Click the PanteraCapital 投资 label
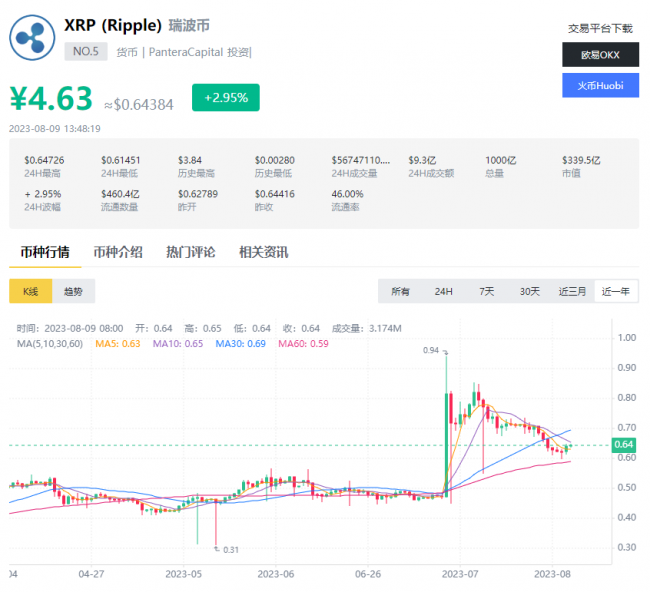This screenshot has width=650, height=592. tap(199, 52)
